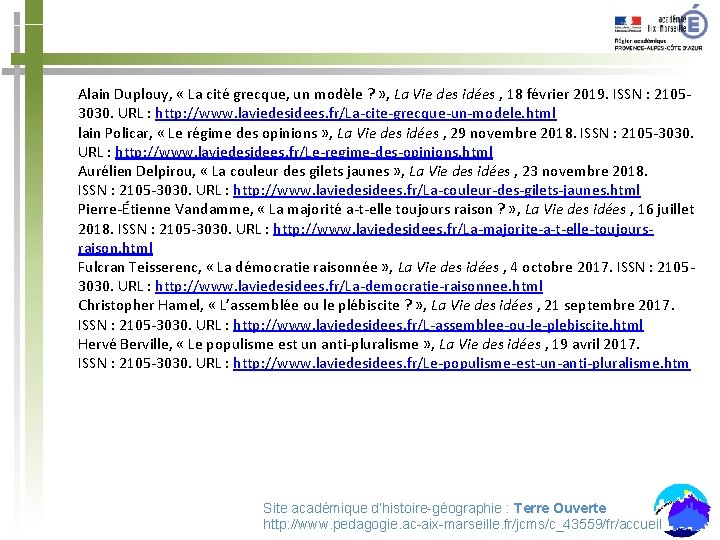720x540 pixels.
Task: Click the French Republic flag emblem
Action: 628,24
